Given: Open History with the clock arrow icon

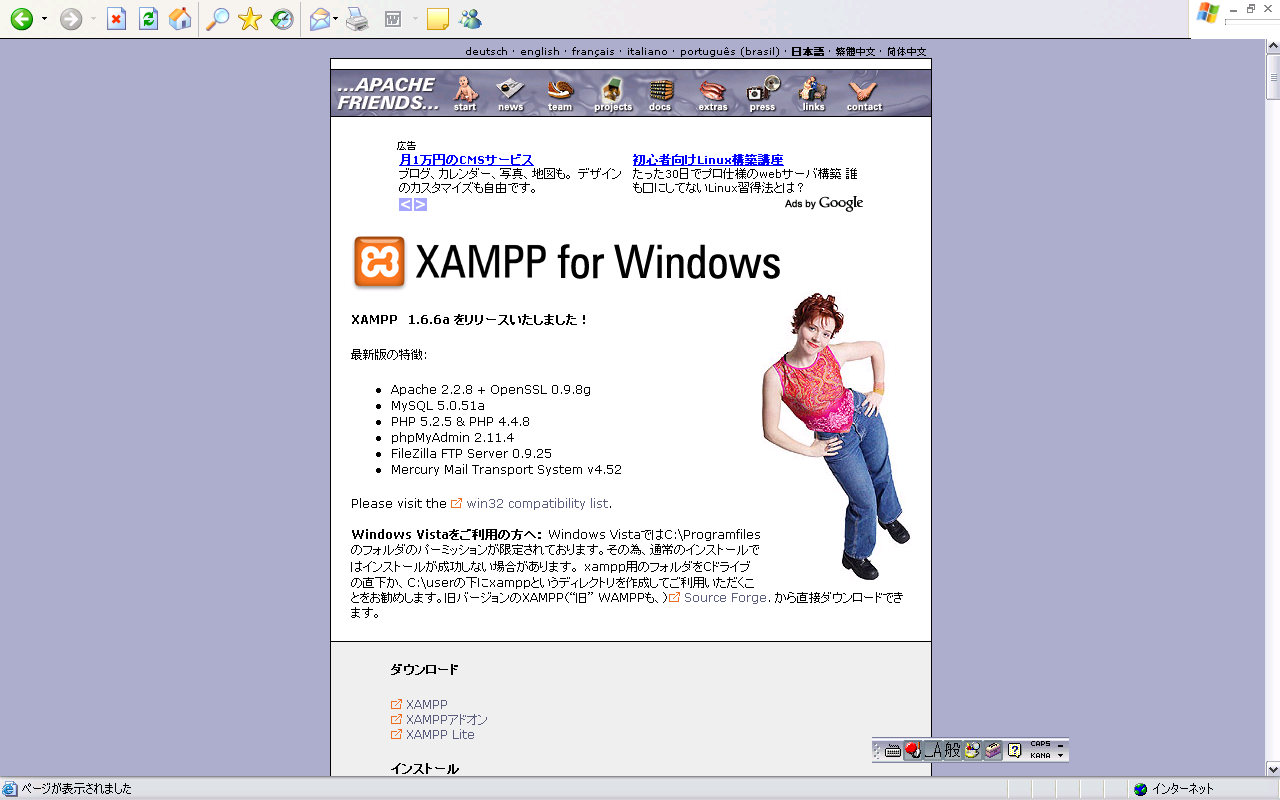Looking at the screenshot, I should point(282,19).
